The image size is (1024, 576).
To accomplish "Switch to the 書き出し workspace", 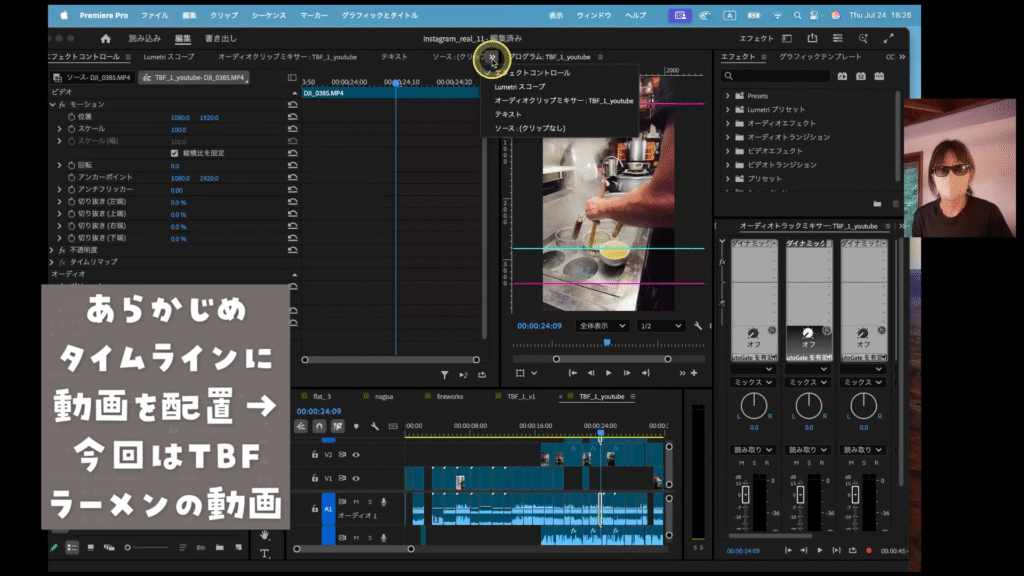I will click(221, 39).
